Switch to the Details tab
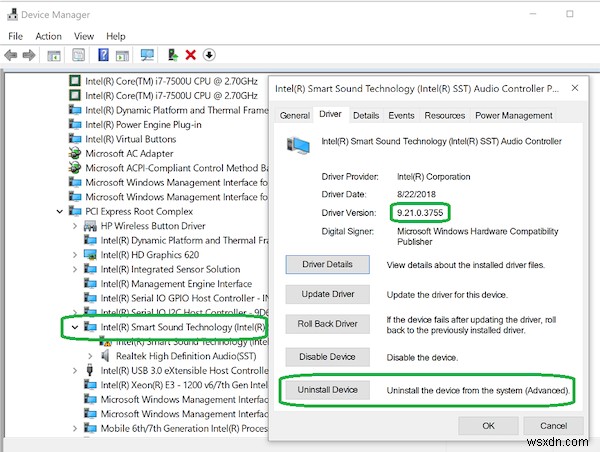Screen dimensions: 600x452 point(366,116)
